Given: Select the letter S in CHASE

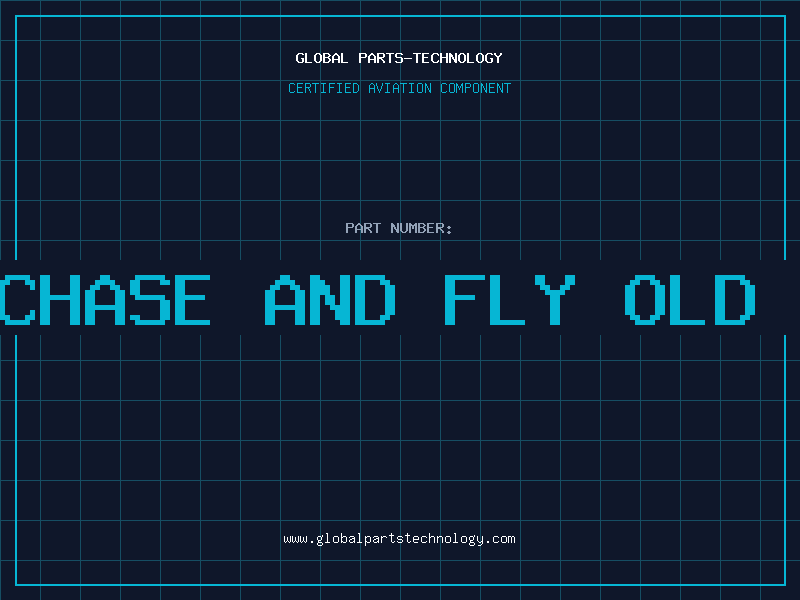Looking at the screenshot, I should click(150, 299).
